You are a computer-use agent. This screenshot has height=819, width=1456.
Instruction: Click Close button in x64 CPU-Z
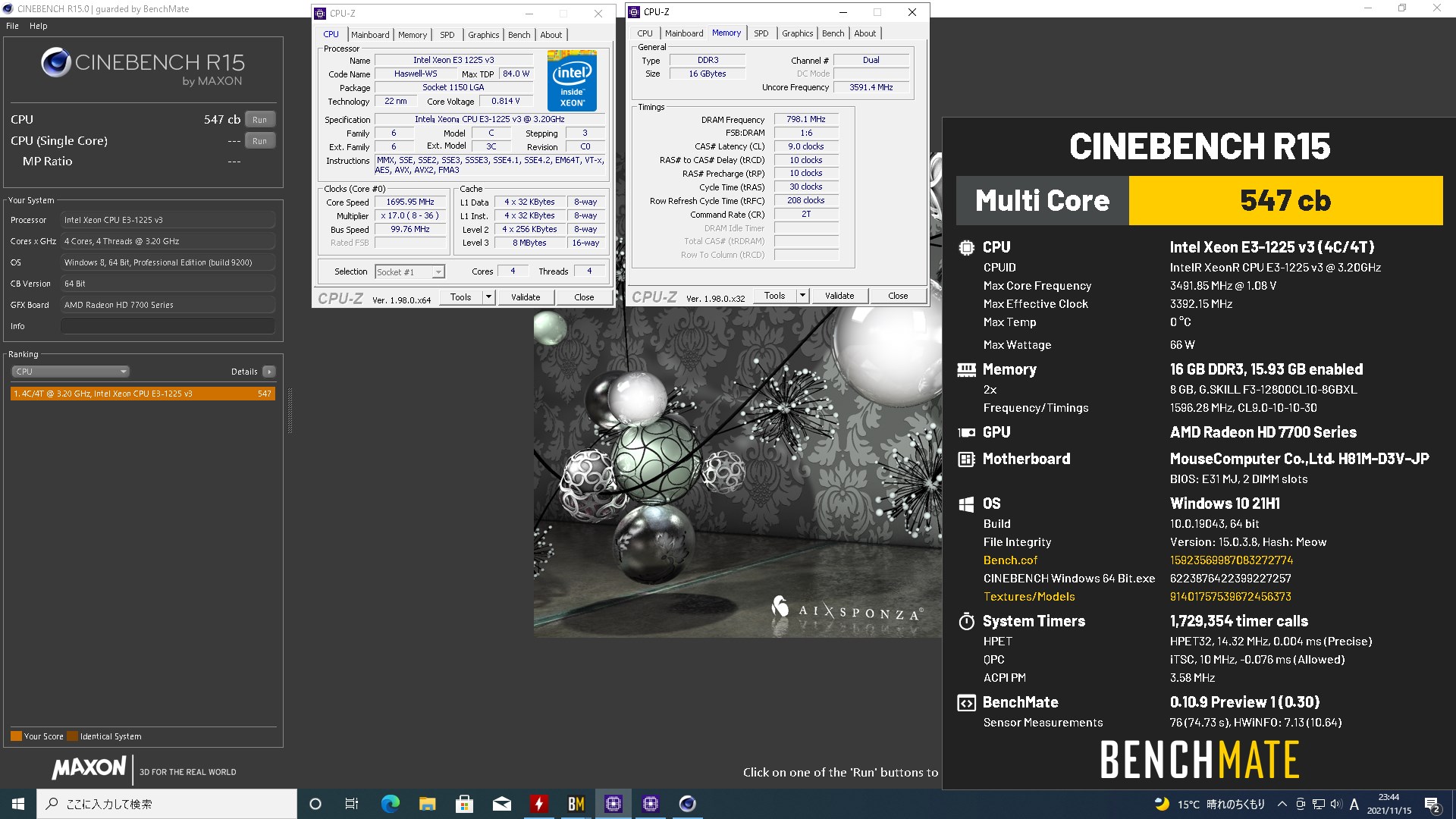(584, 297)
